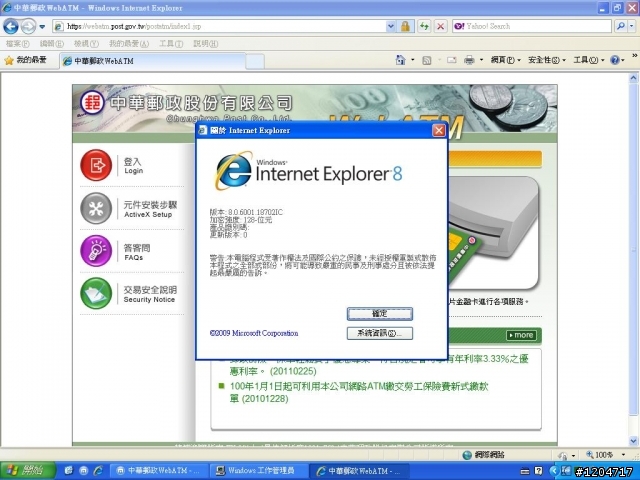Click the ©2009 Microsoft Corporation link
The height and width of the screenshot is (480, 640).
click(x=254, y=333)
